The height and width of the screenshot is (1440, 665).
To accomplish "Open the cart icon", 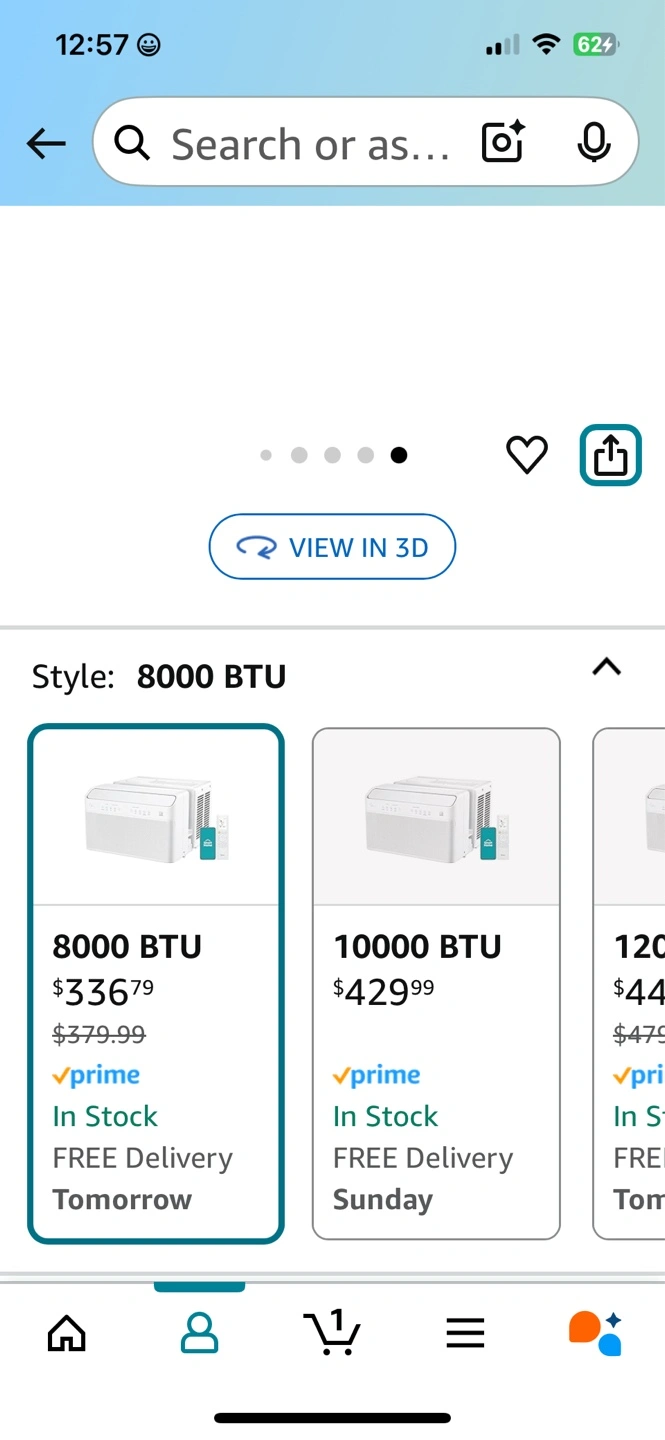I will [332, 1332].
